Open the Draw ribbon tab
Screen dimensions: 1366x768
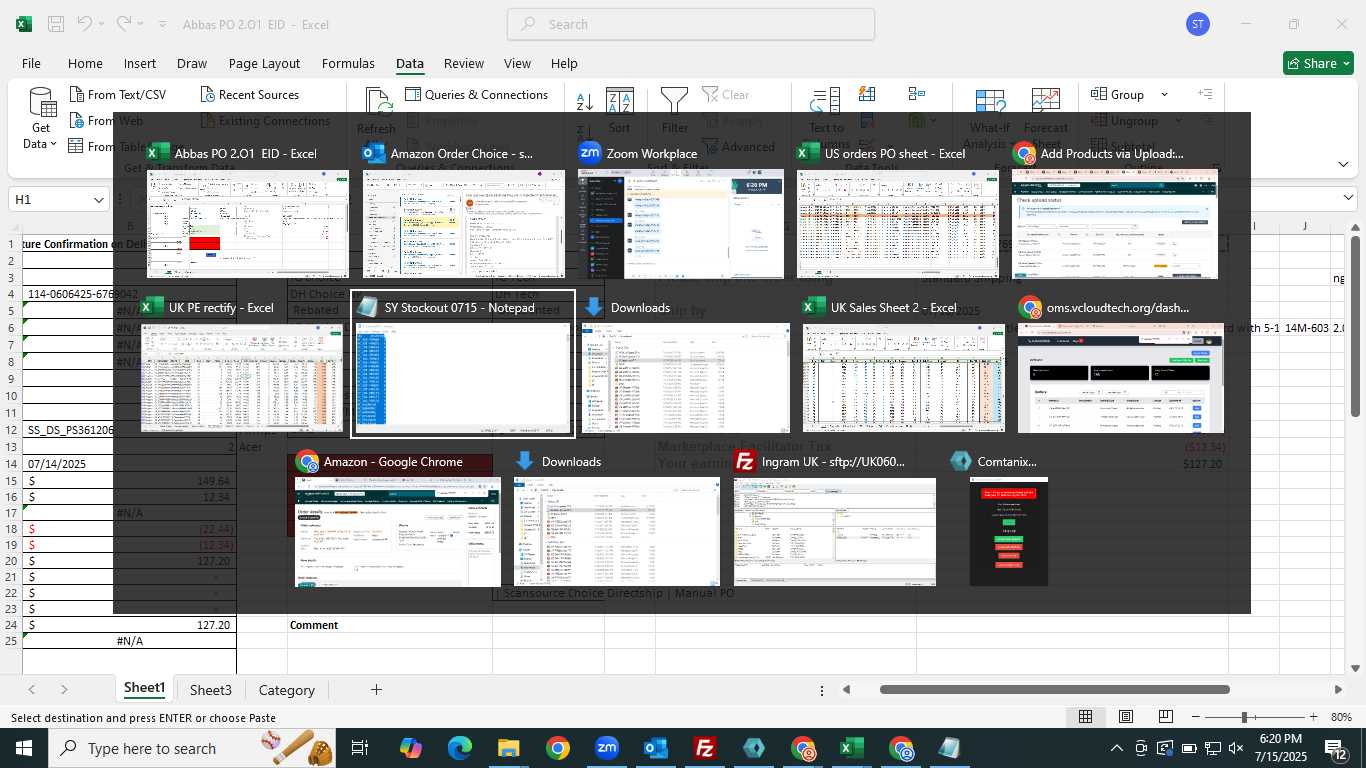[192, 63]
